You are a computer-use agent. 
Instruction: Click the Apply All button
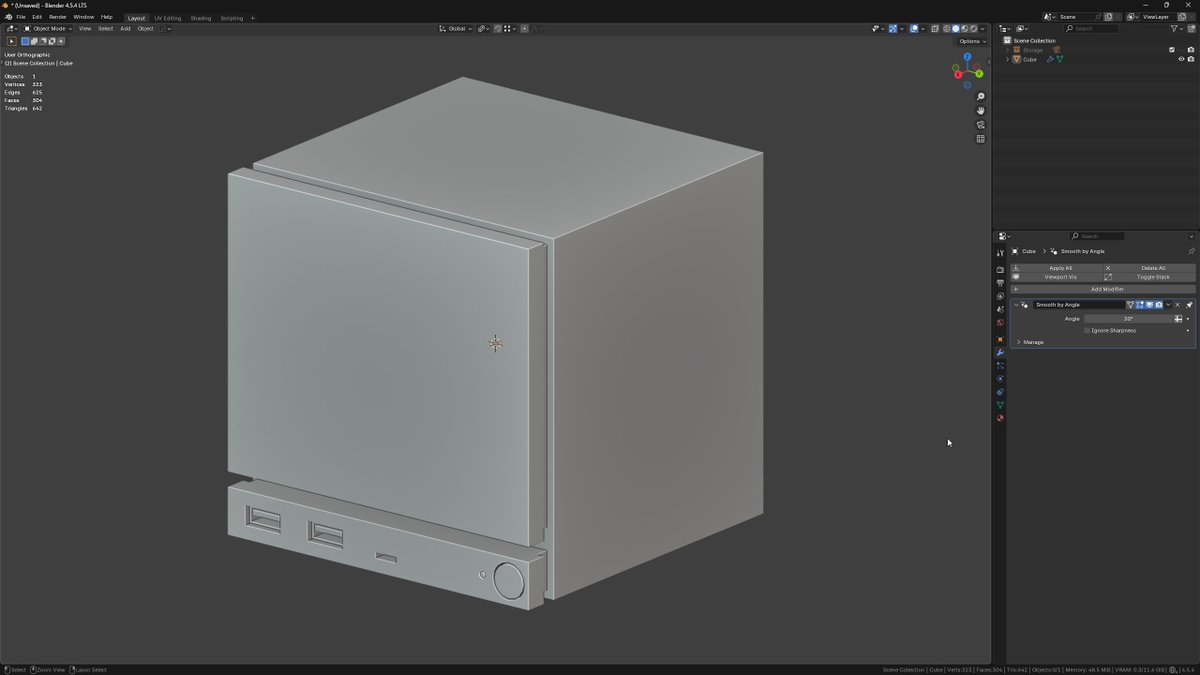[1061, 268]
